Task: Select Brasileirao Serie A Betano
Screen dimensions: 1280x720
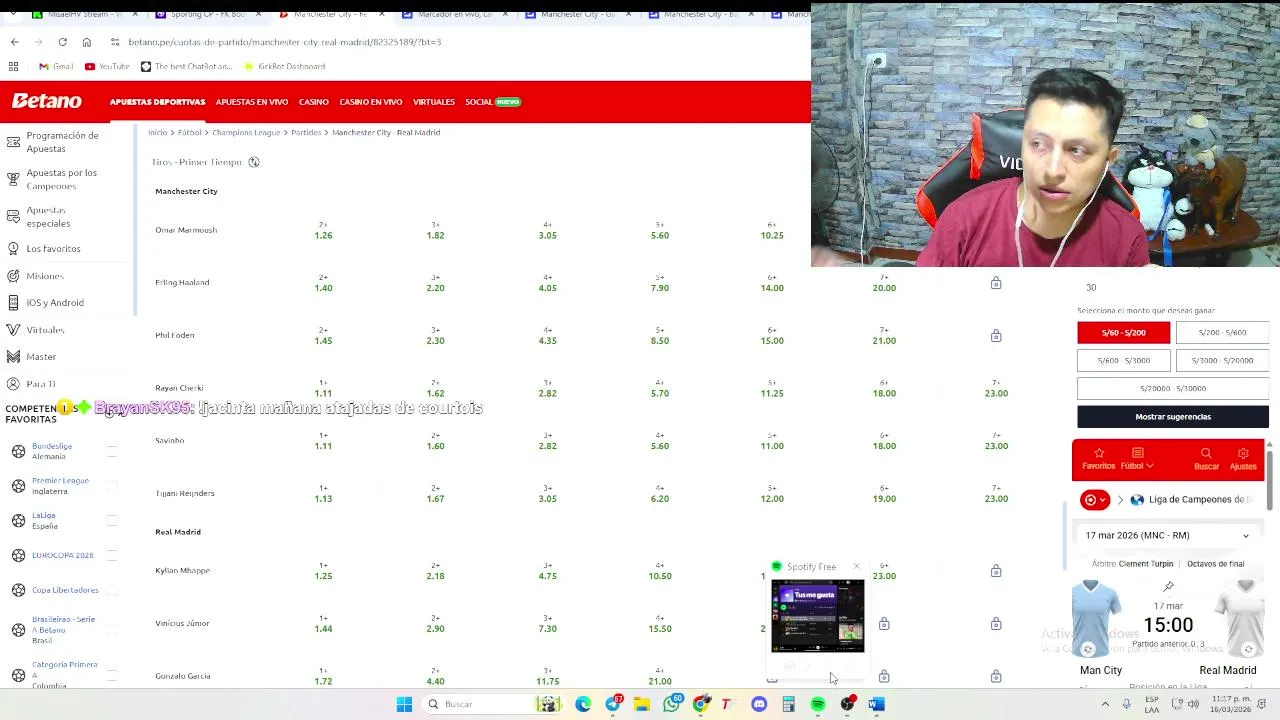Action: pyautogui.click(x=63, y=630)
